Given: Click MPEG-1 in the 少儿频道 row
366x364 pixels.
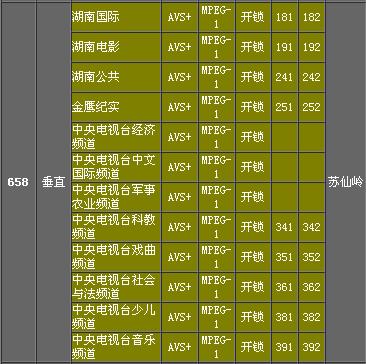Looking at the screenshot, I should click(216, 317).
